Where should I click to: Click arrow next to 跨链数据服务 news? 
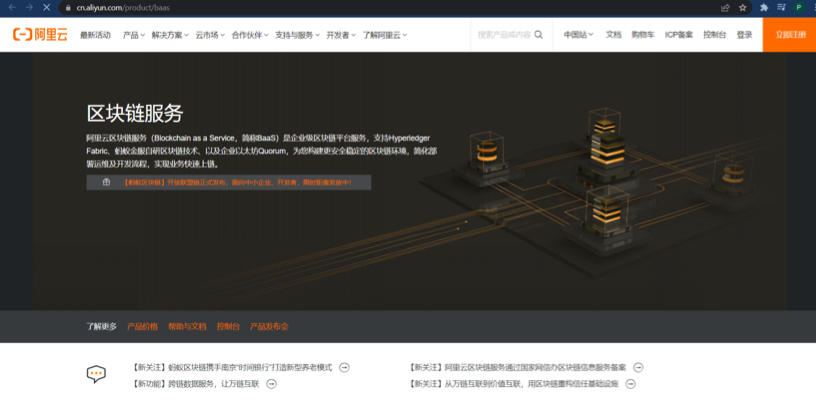point(271,384)
